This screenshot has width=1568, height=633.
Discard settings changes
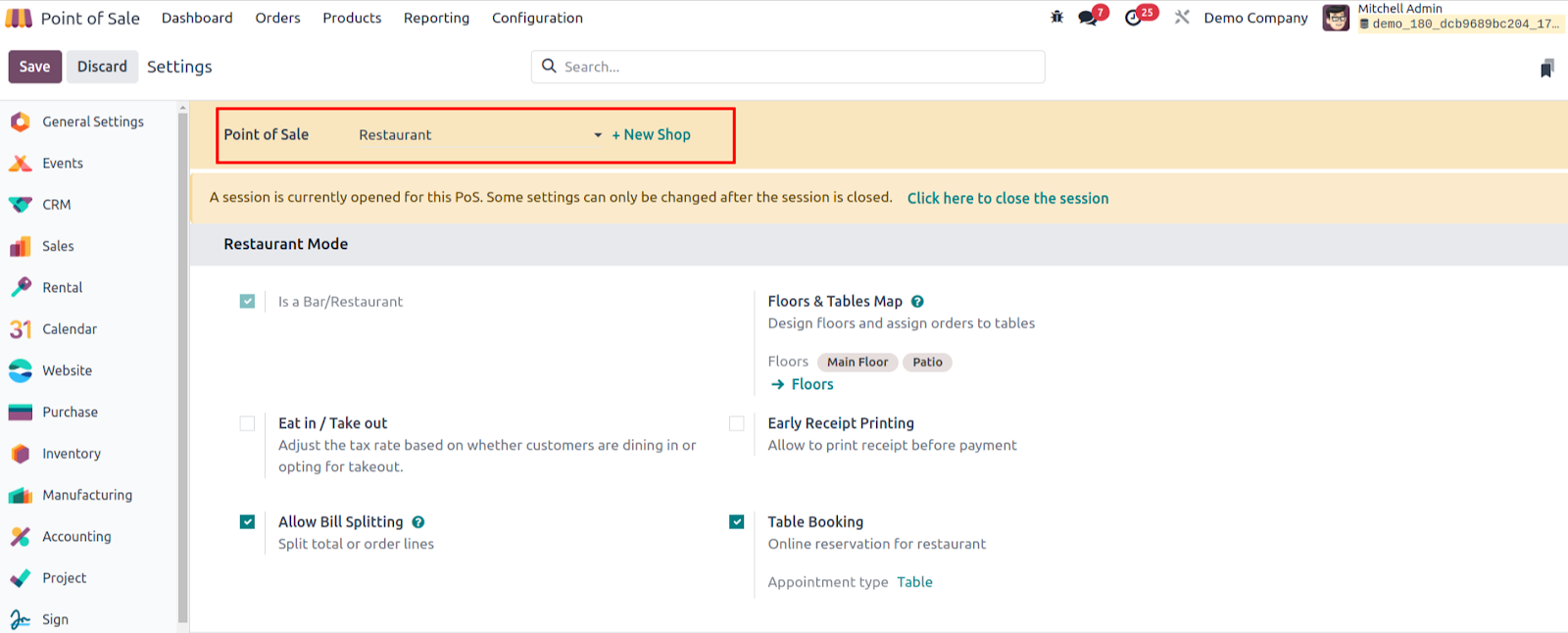click(102, 67)
